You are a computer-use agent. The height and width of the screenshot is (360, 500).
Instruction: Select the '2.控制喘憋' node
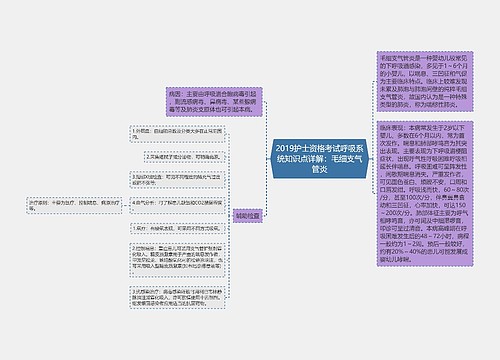pos(177,260)
